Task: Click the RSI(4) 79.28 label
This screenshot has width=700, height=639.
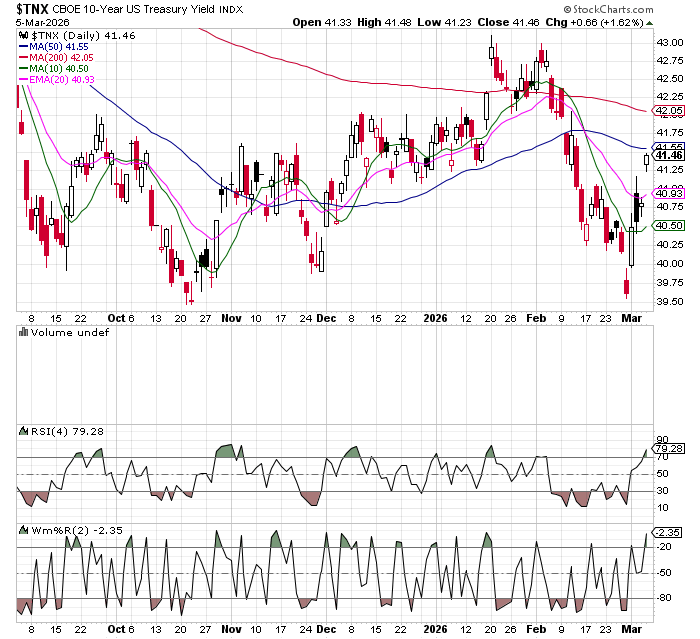Action: pyautogui.click(x=67, y=431)
